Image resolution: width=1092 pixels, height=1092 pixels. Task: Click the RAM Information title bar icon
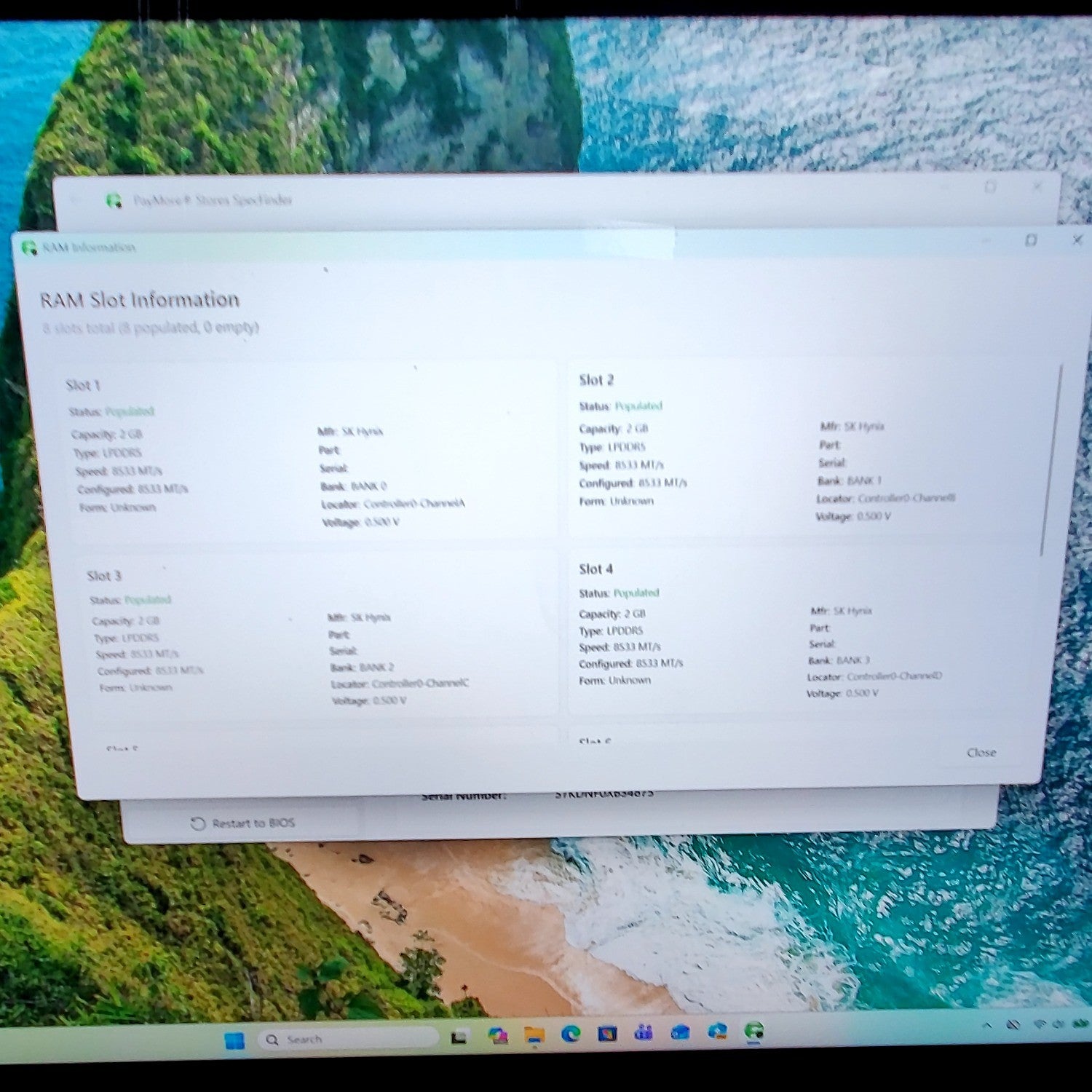click(x=29, y=248)
